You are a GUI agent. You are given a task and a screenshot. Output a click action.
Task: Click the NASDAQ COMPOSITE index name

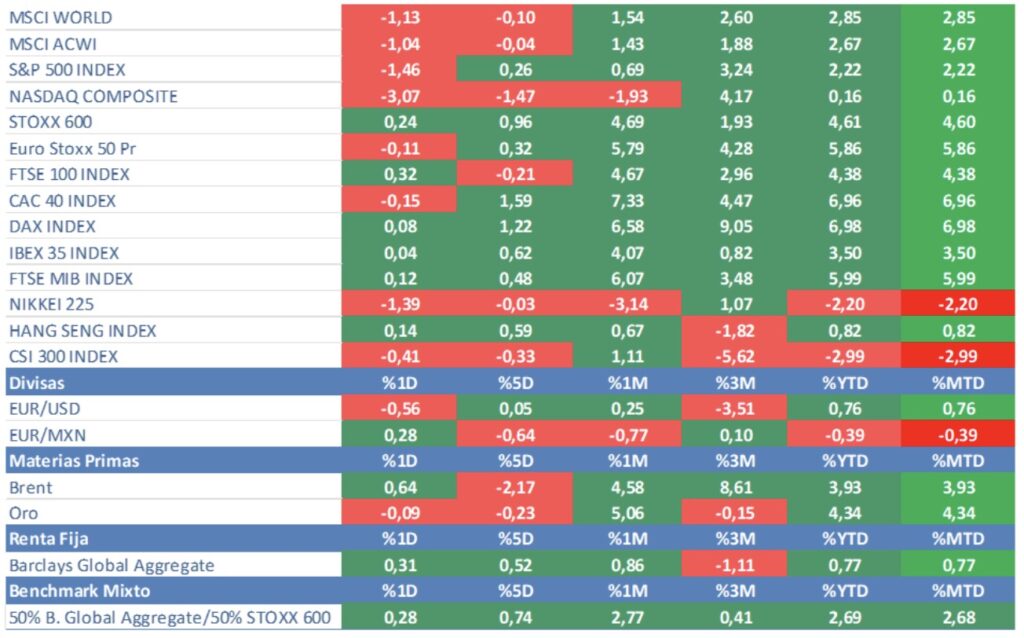point(93,96)
